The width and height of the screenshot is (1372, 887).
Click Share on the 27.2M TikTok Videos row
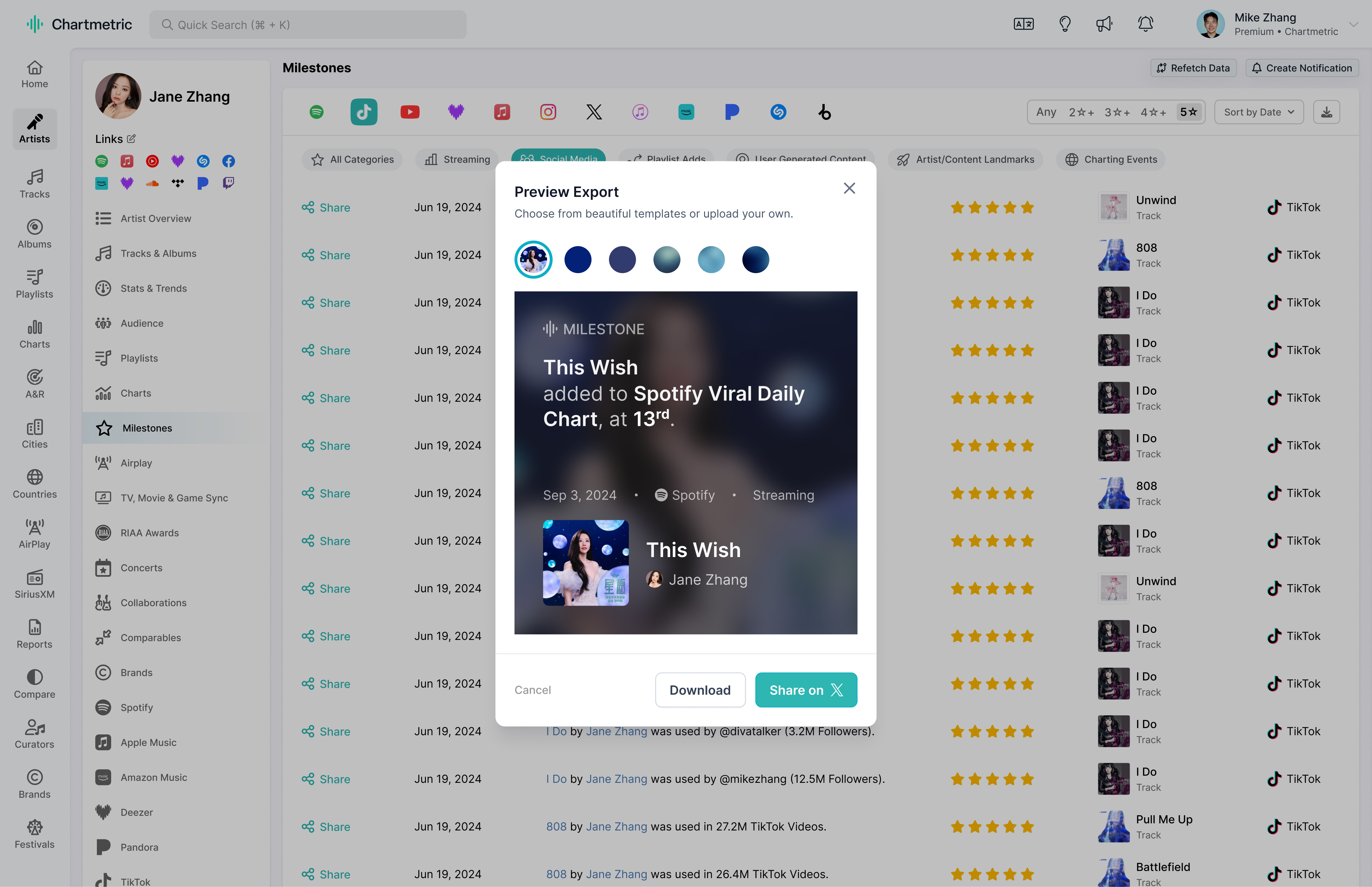click(326, 827)
